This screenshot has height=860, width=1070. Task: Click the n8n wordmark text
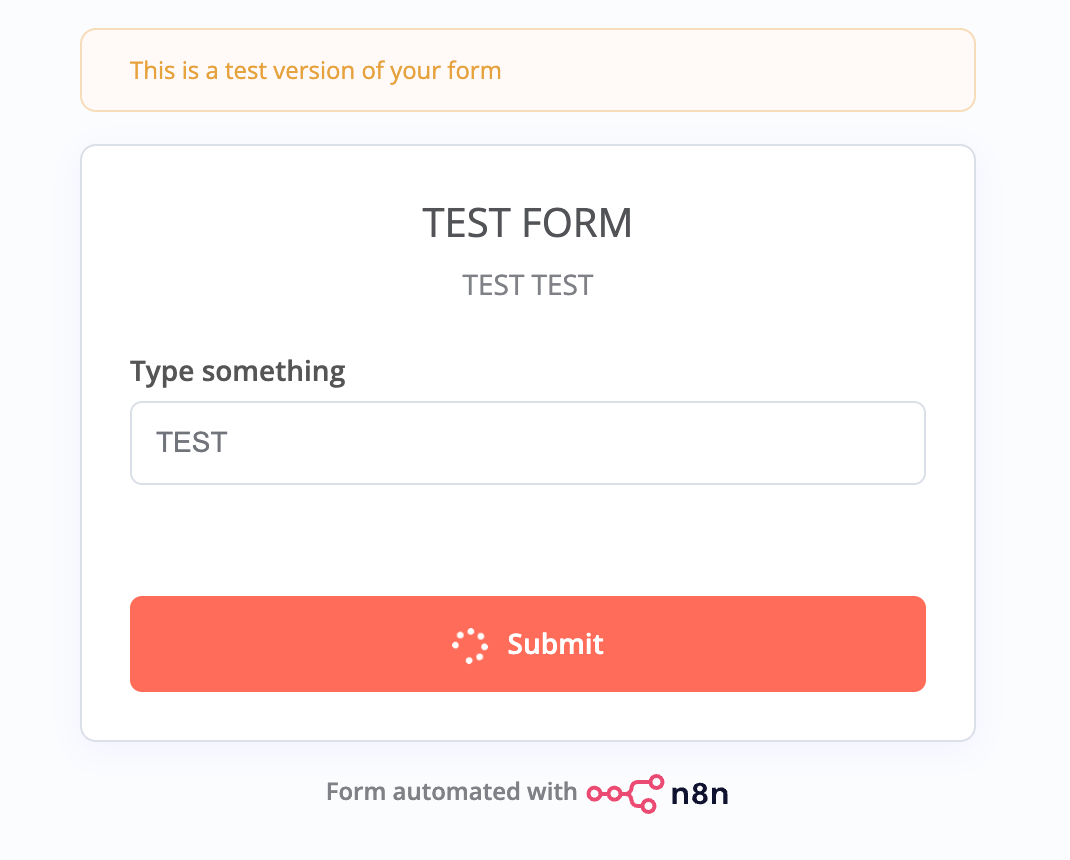coord(699,793)
